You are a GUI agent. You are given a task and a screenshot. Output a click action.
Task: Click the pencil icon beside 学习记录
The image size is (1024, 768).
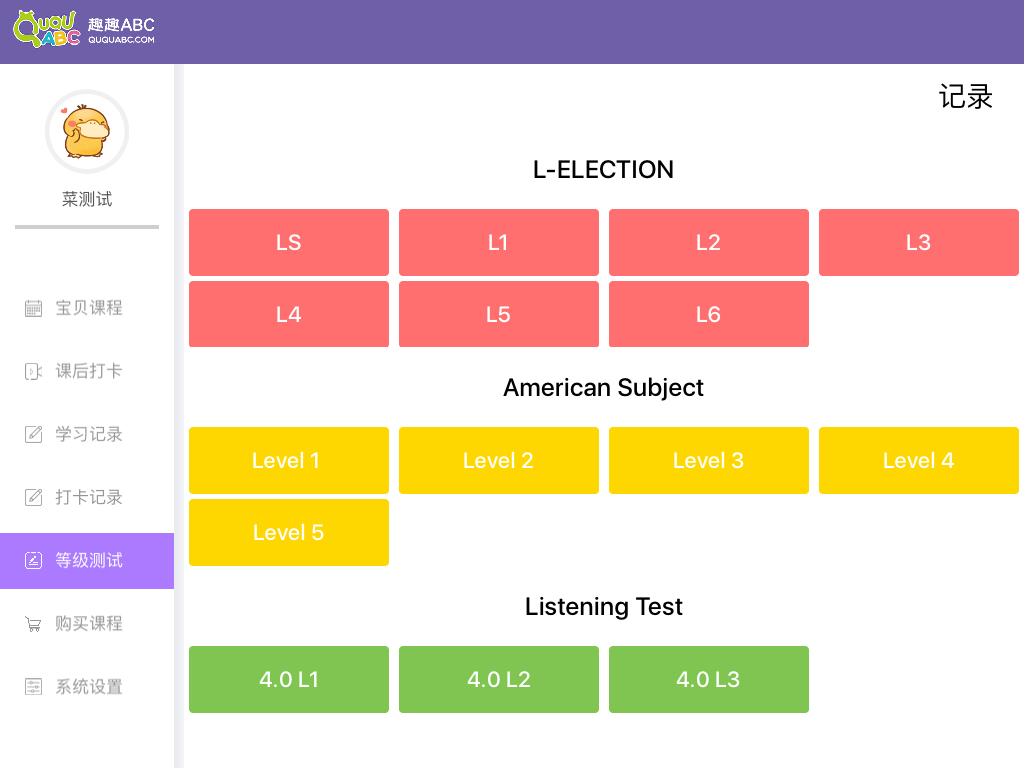point(33,434)
